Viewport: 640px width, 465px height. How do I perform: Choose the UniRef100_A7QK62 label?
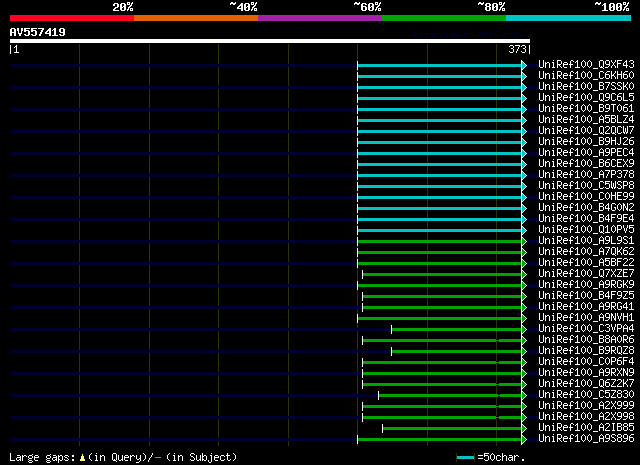coord(586,252)
